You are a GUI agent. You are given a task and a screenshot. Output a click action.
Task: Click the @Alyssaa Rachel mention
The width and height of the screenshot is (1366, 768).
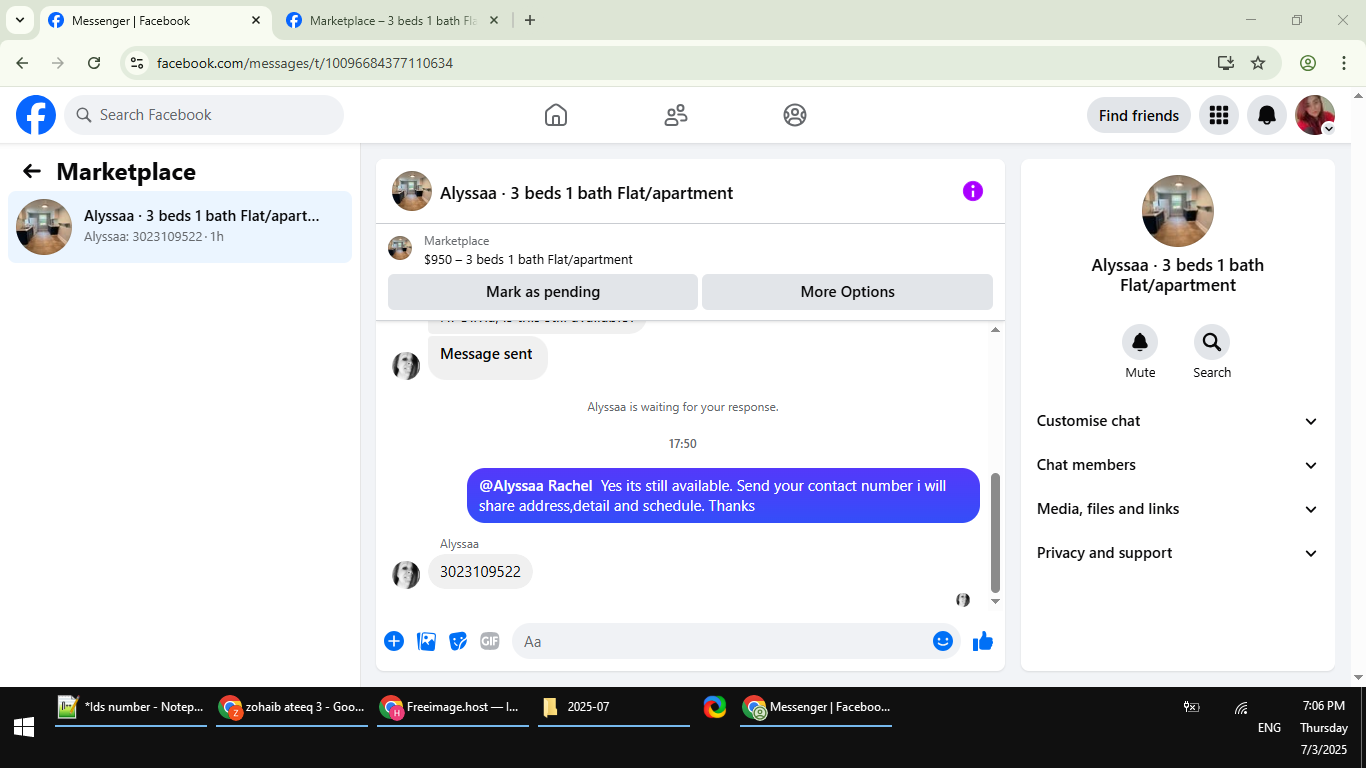click(x=536, y=486)
